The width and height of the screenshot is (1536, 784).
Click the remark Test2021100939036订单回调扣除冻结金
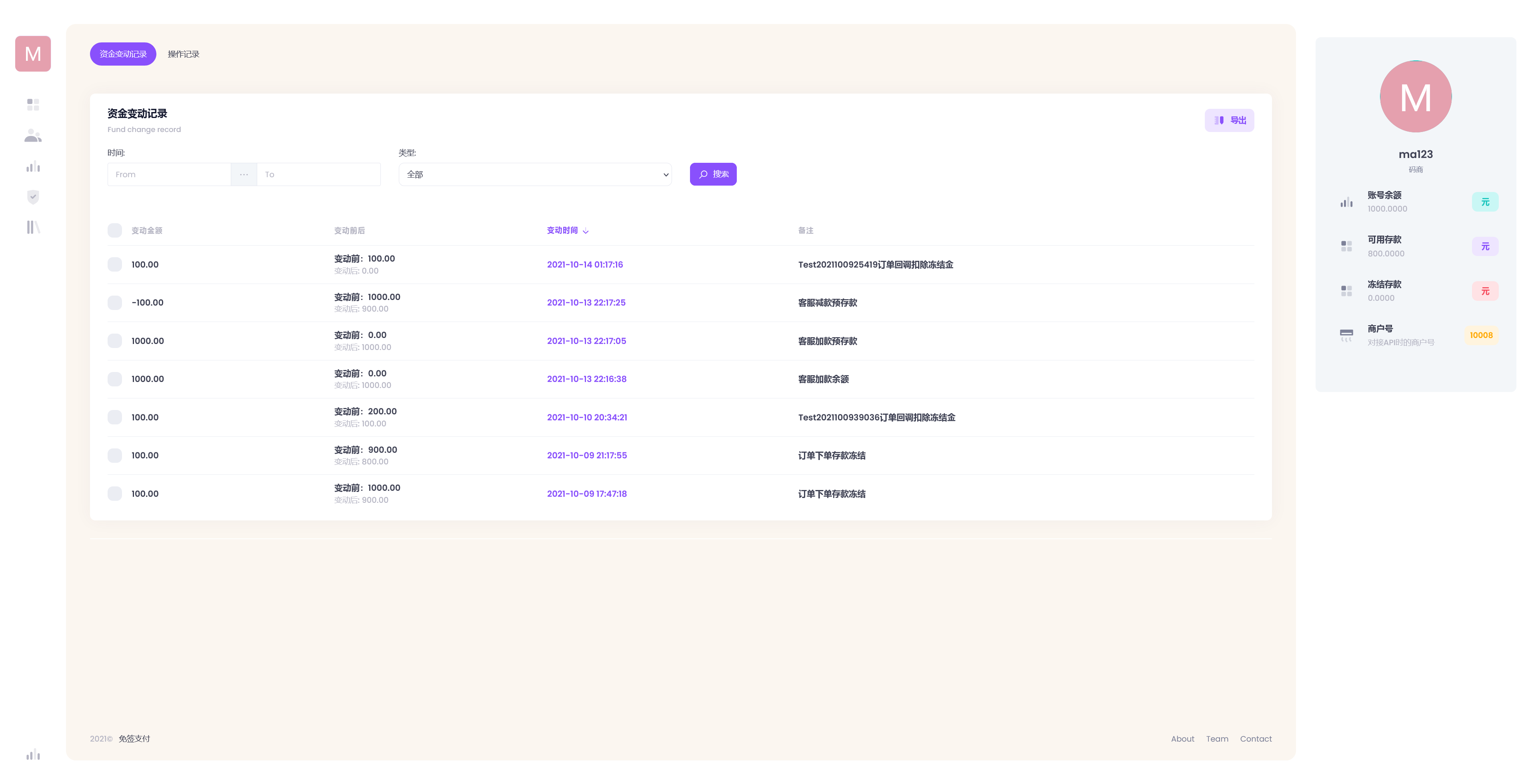(x=876, y=417)
